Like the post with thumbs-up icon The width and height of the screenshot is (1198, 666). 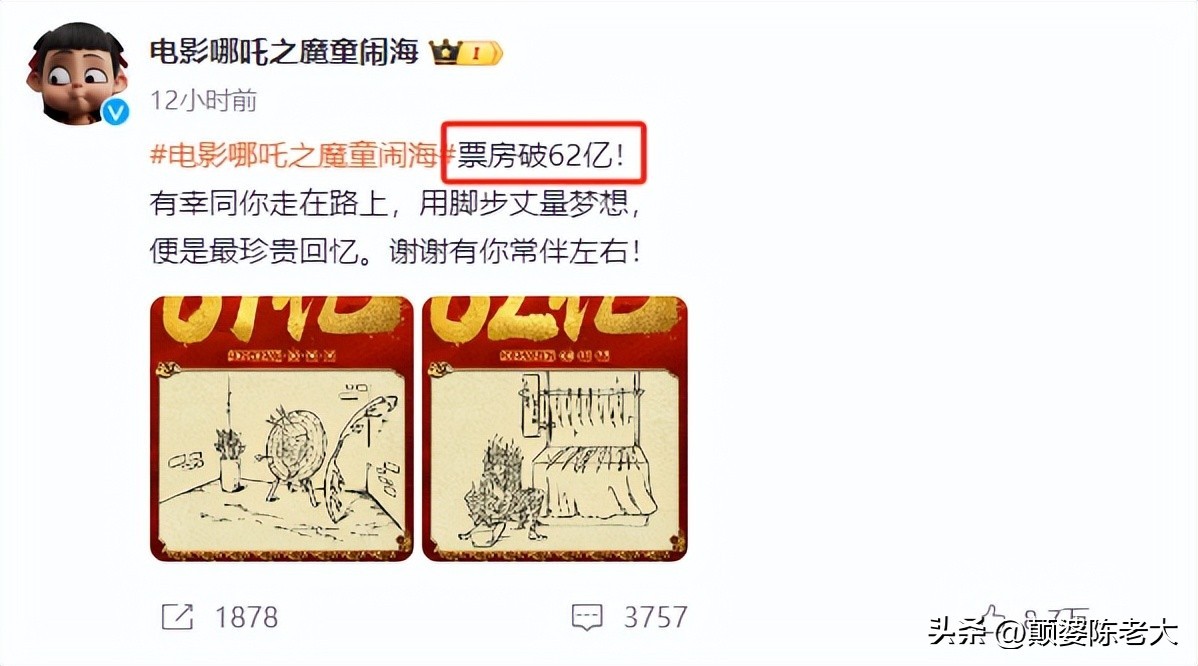coord(994,616)
